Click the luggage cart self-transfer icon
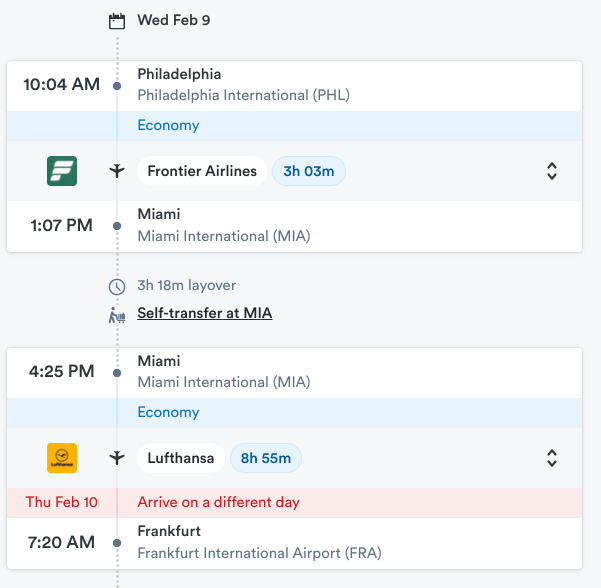 (117, 315)
